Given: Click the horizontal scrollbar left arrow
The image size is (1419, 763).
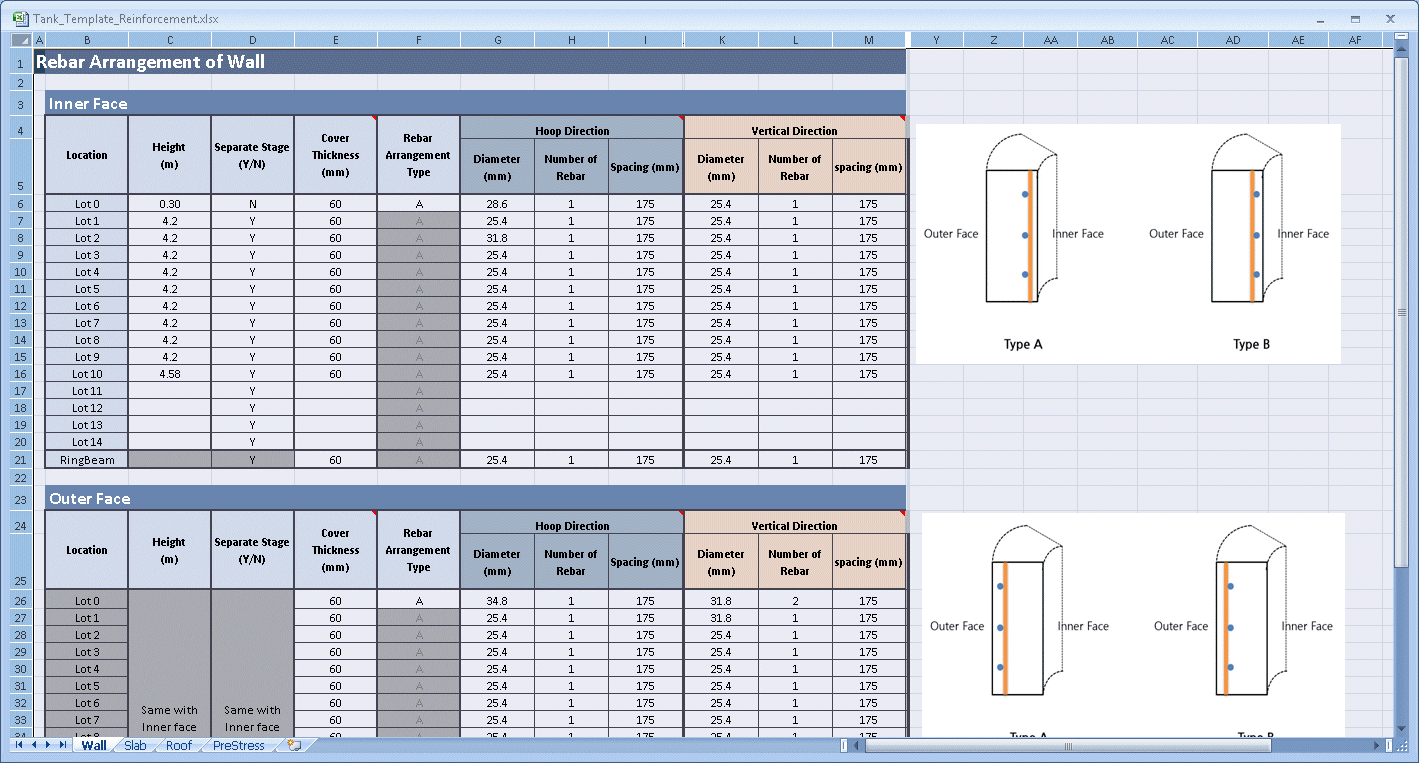Looking at the screenshot, I should [855, 745].
